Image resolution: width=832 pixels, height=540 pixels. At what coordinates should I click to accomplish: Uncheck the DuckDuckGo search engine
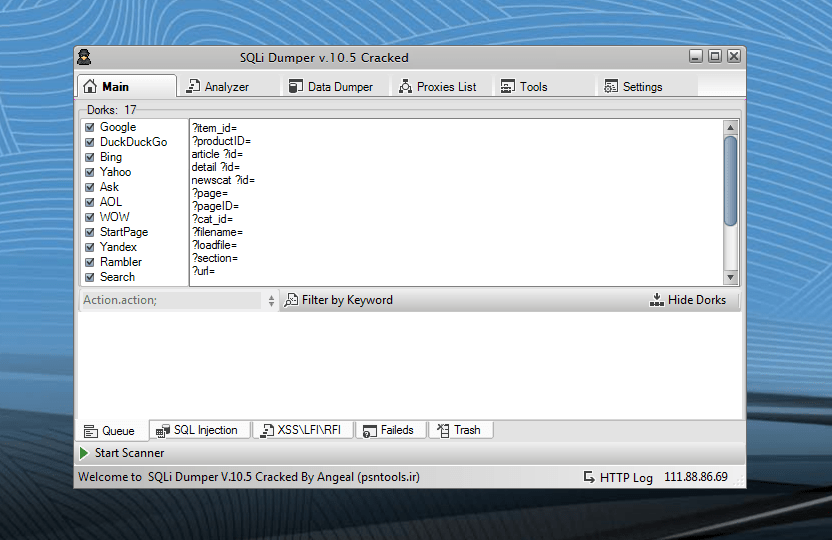pos(90,142)
